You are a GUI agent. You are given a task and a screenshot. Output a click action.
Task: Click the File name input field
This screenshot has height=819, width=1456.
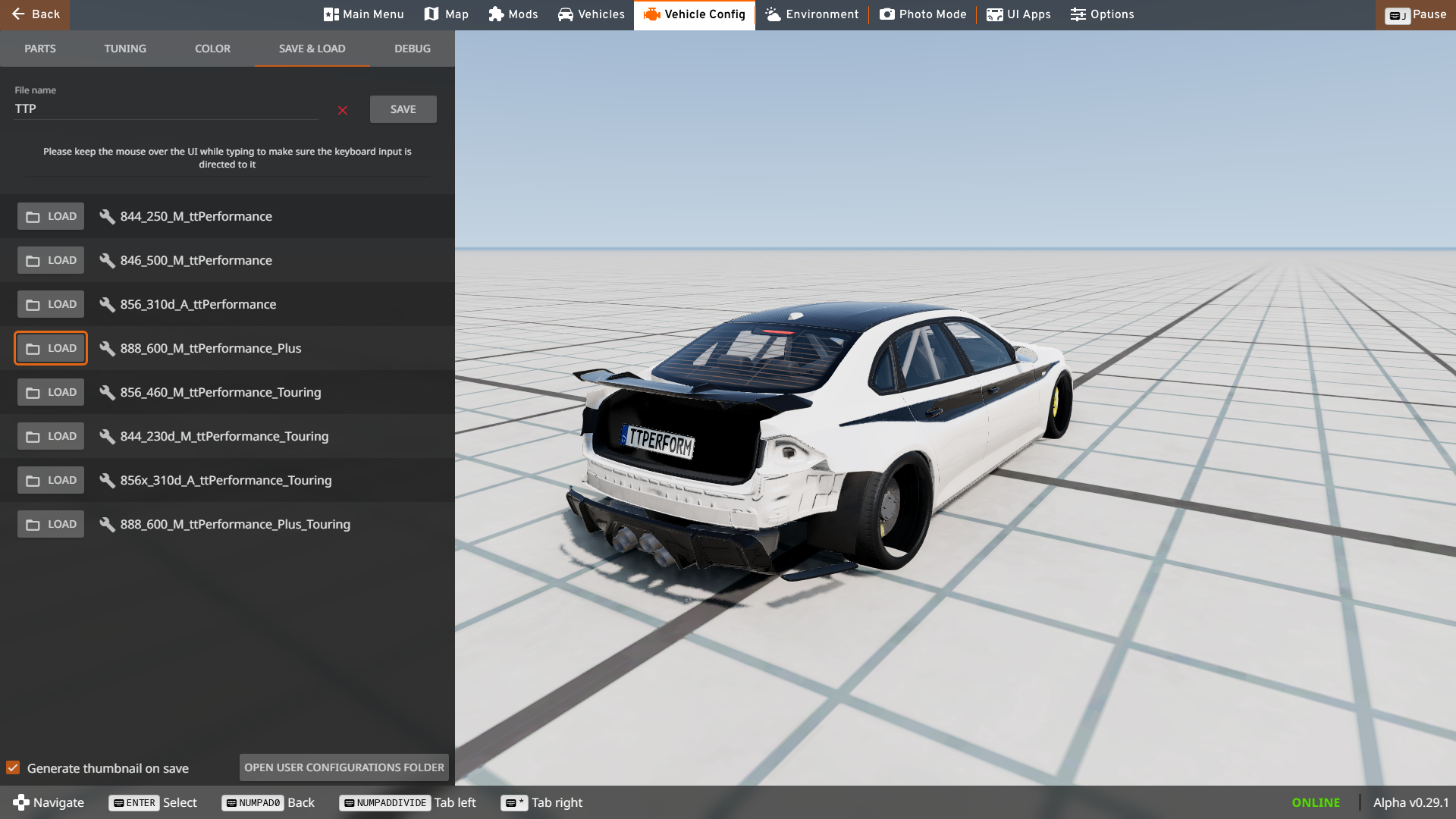[x=167, y=109]
